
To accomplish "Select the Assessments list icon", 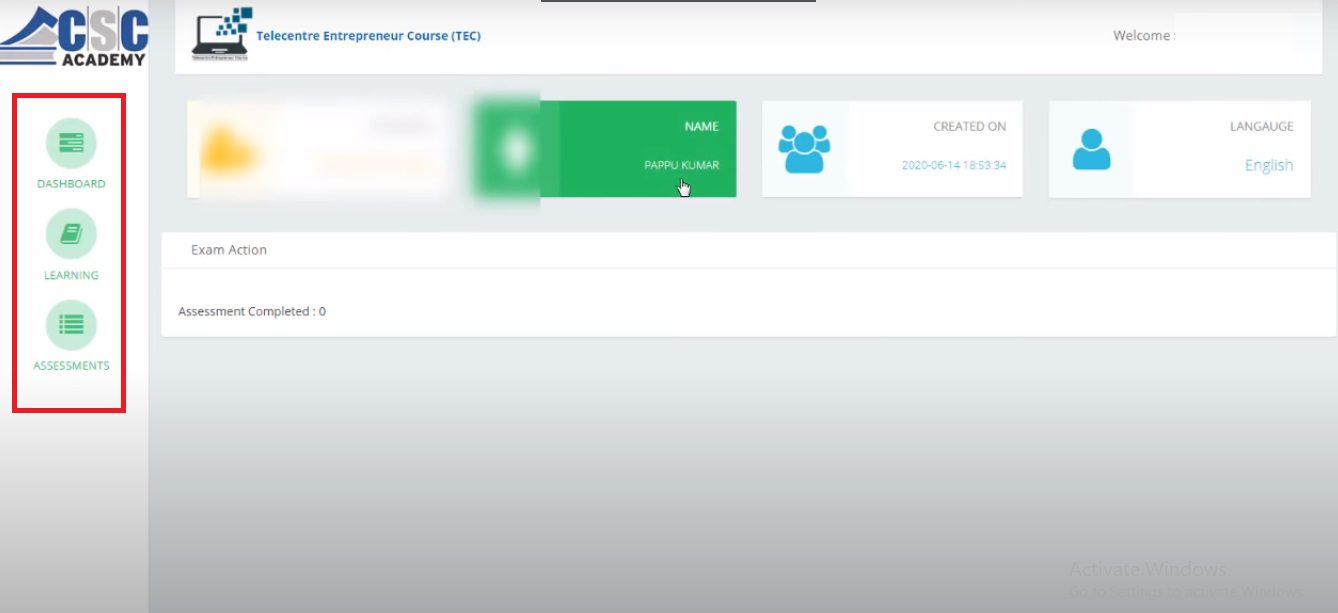I will [x=70, y=324].
